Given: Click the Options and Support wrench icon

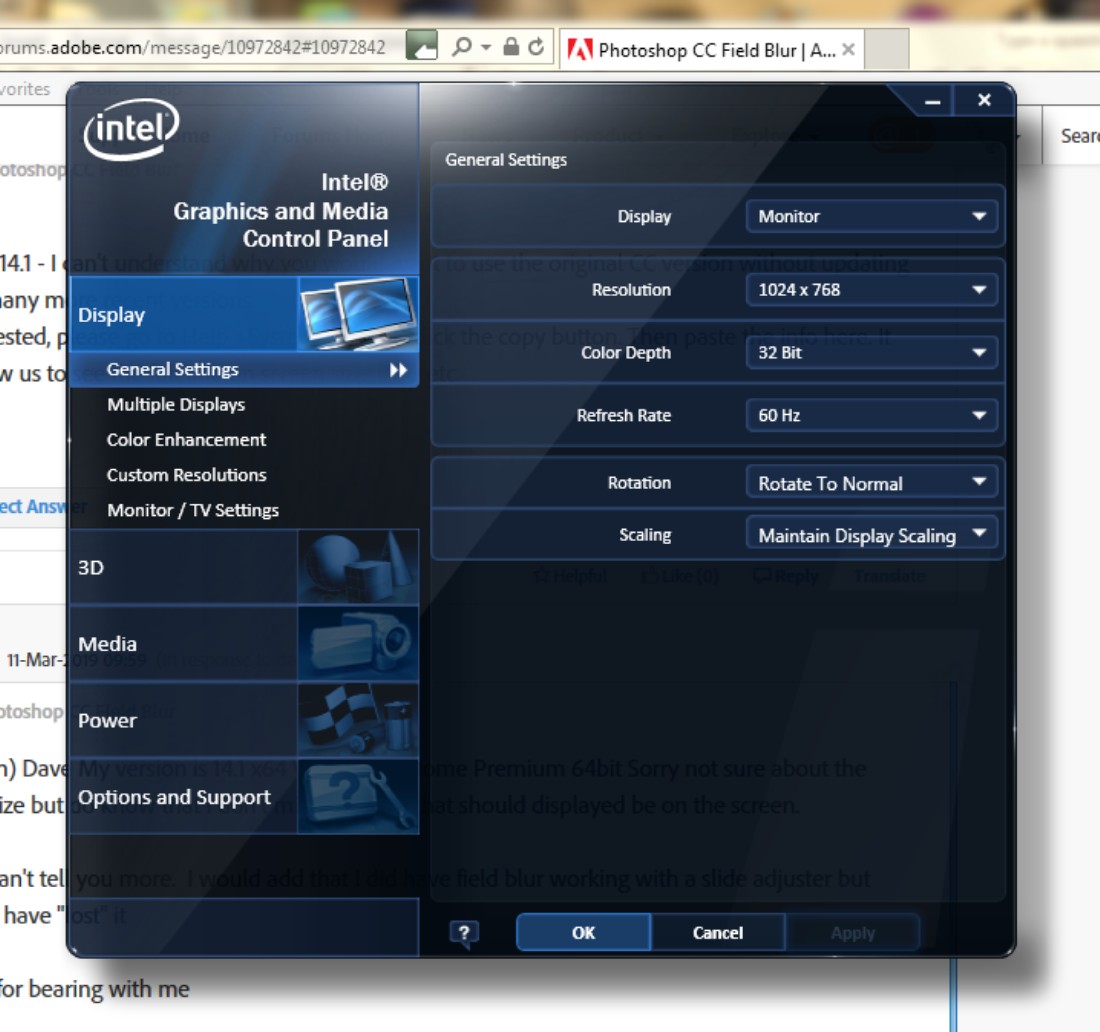Looking at the screenshot, I should 358,797.
